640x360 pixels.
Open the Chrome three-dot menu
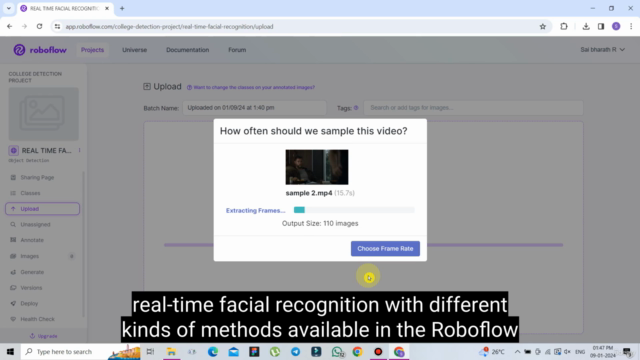[631, 27]
